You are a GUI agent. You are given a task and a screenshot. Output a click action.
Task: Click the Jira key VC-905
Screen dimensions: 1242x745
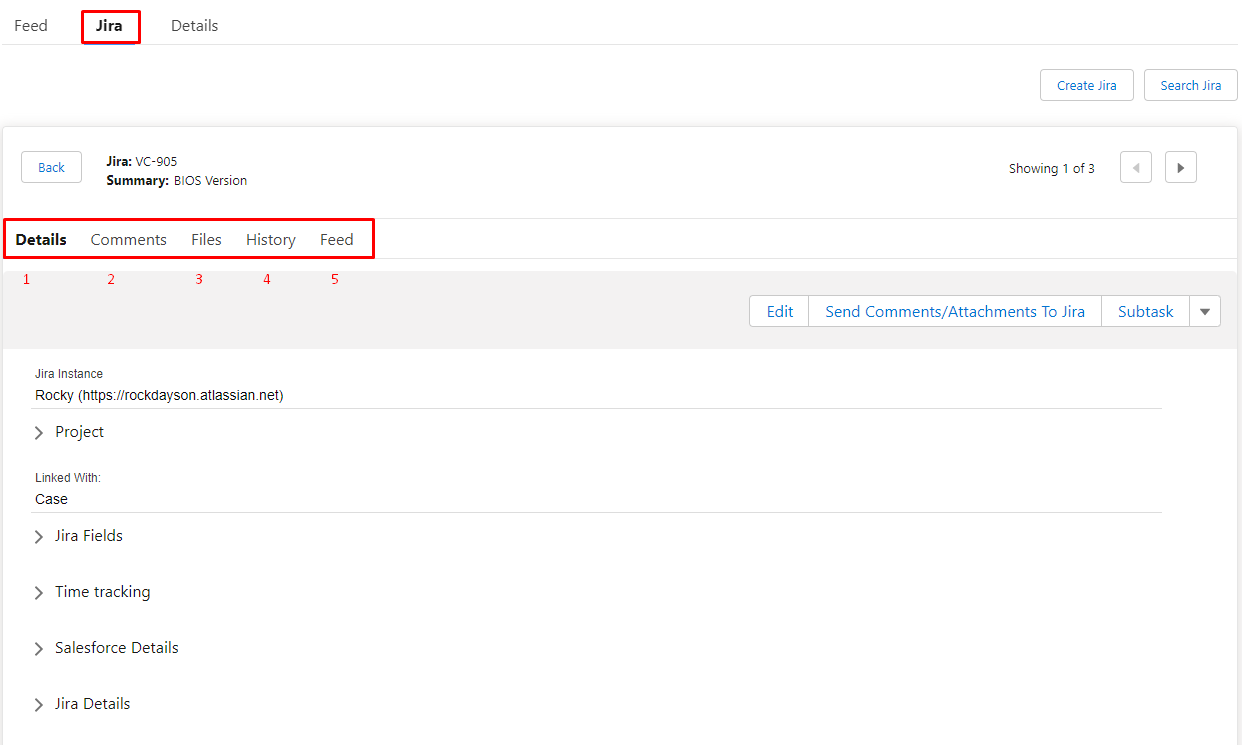tap(157, 161)
